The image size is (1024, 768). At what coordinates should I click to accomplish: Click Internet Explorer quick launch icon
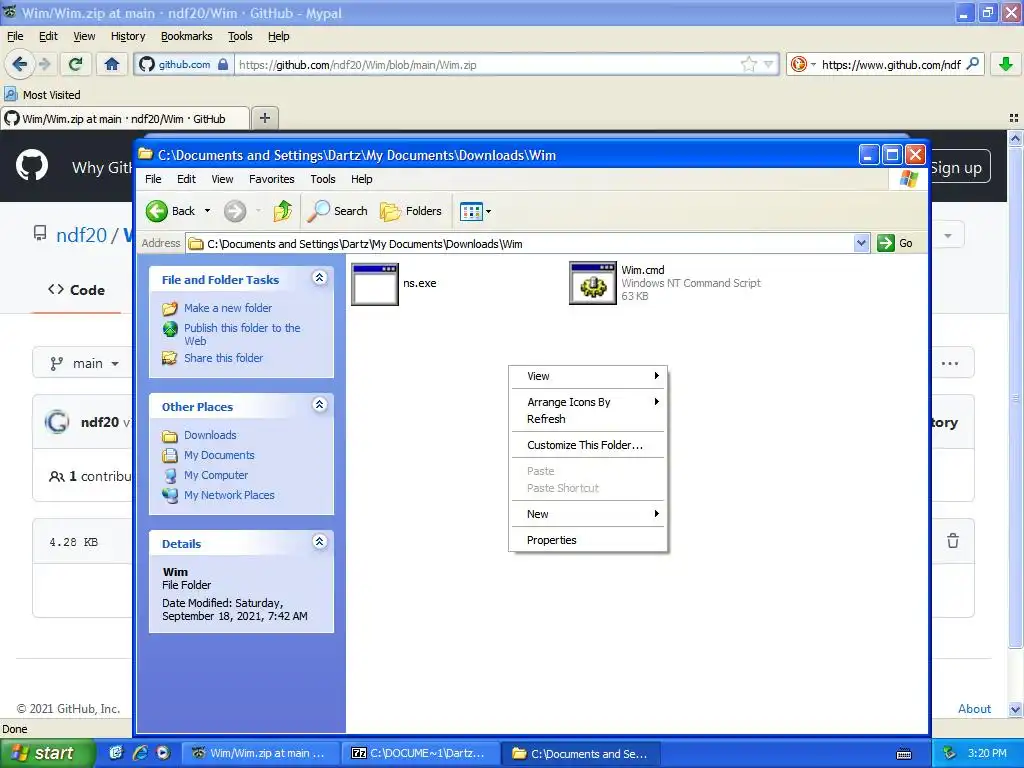point(140,753)
